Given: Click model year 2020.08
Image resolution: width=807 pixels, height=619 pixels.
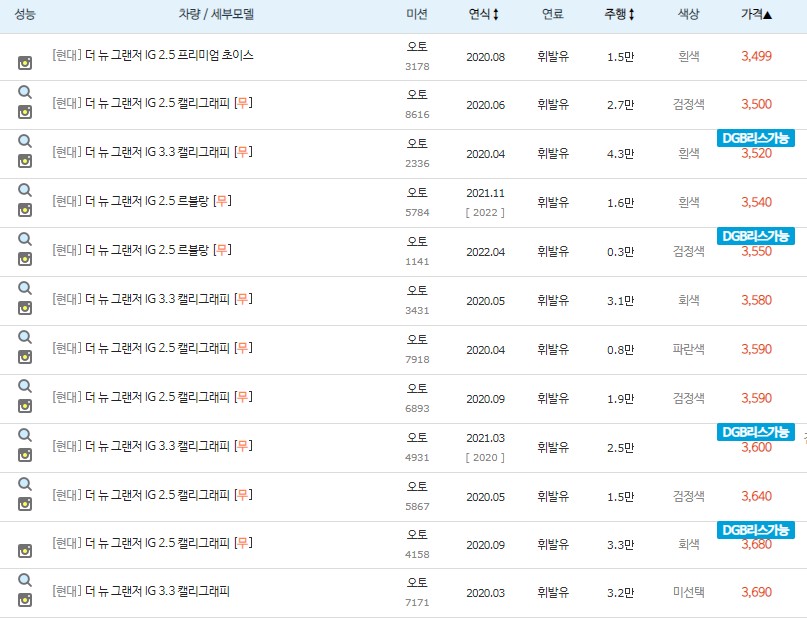Looking at the screenshot, I should [485, 57].
